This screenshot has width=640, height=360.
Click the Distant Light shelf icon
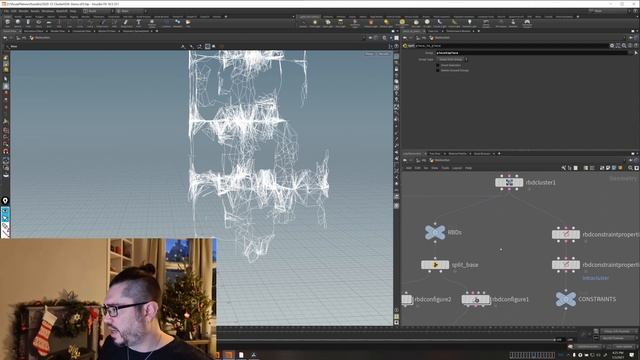386,24
